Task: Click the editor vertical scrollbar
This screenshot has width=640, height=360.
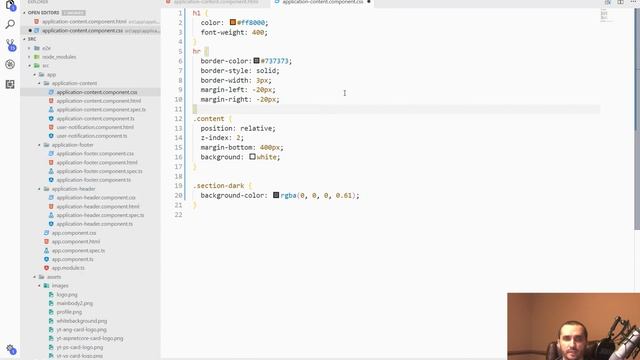Action: pos(637,118)
